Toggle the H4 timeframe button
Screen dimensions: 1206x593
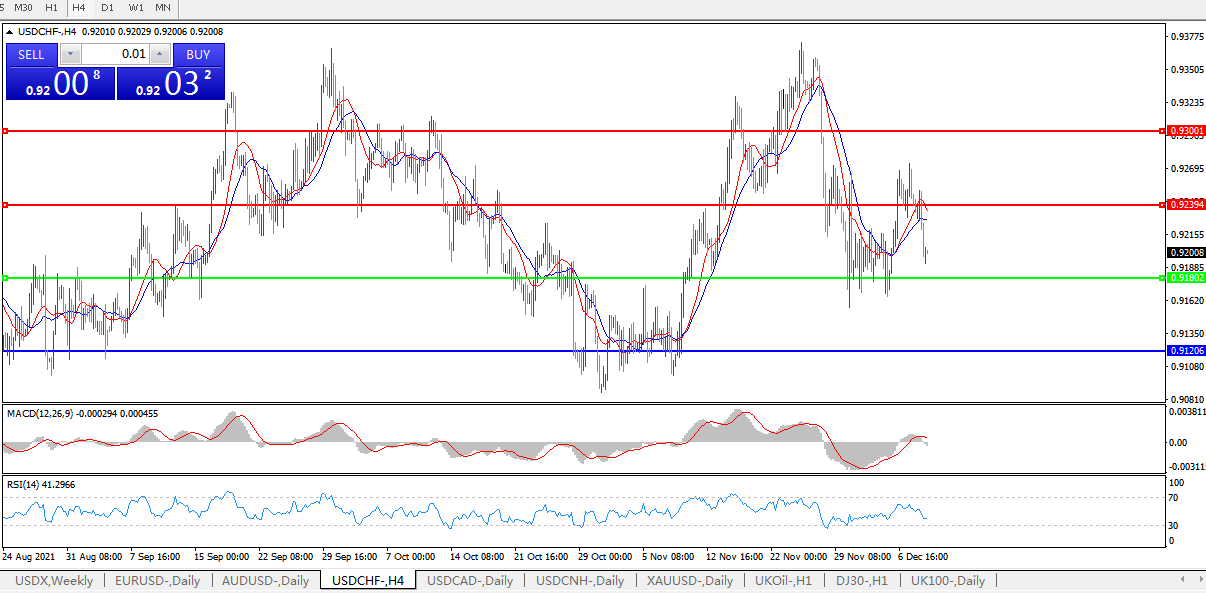(x=79, y=8)
